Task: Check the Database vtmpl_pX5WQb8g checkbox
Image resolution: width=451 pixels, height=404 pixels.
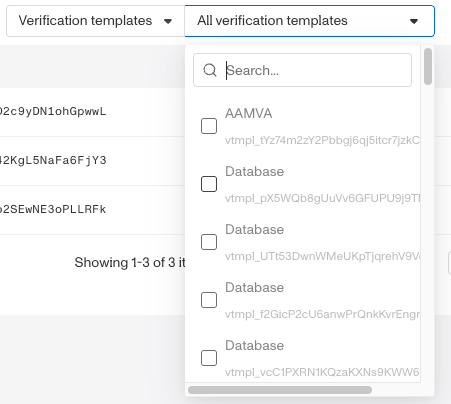Action: tap(209, 184)
